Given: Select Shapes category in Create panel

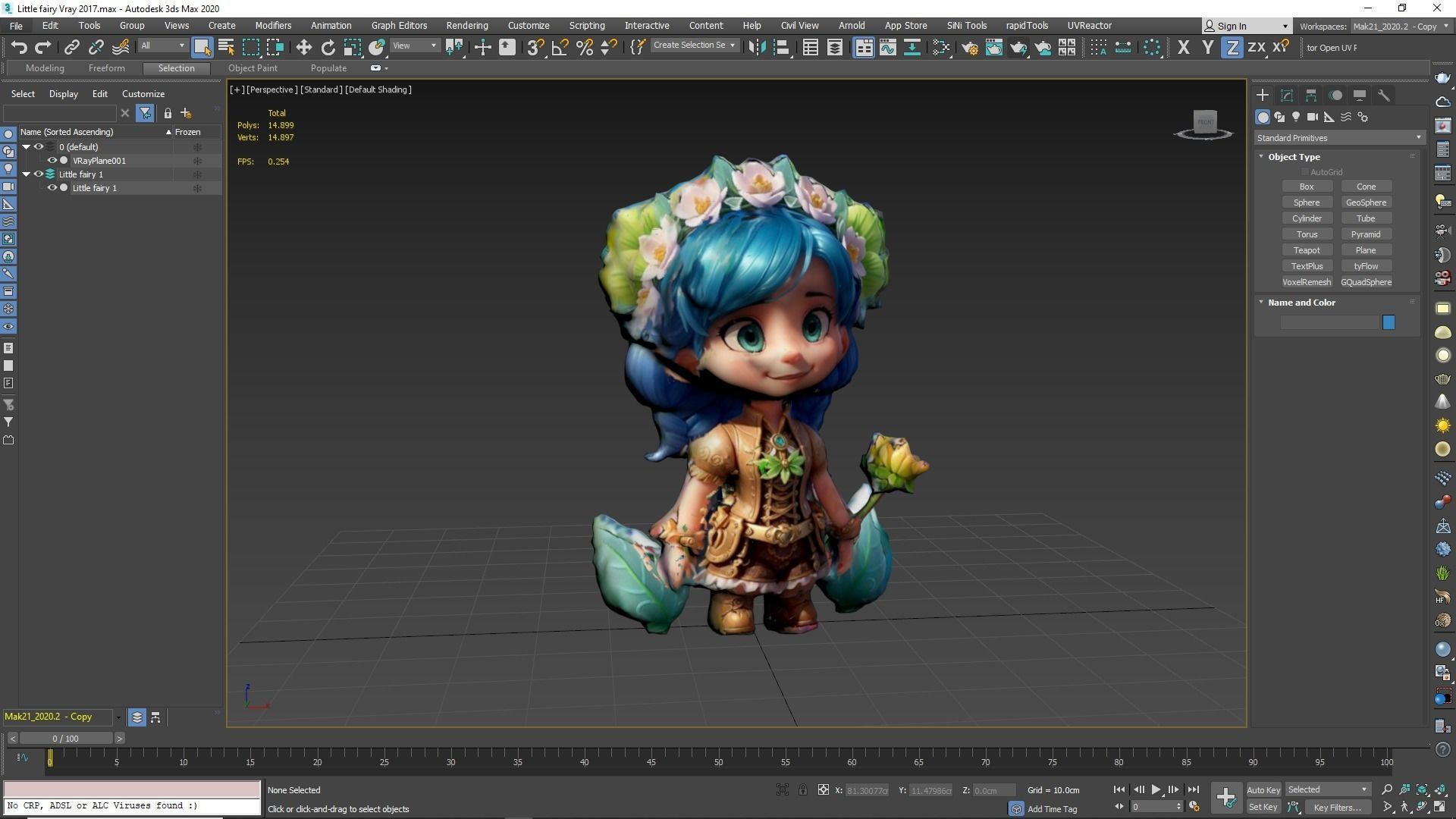Looking at the screenshot, I should tap(1279, 117).
